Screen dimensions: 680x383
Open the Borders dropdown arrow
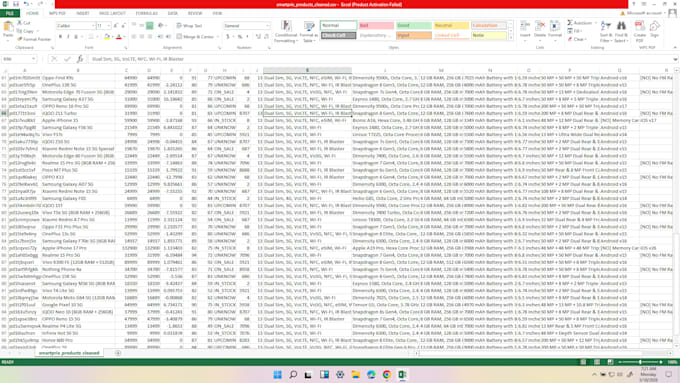[98, 37]
